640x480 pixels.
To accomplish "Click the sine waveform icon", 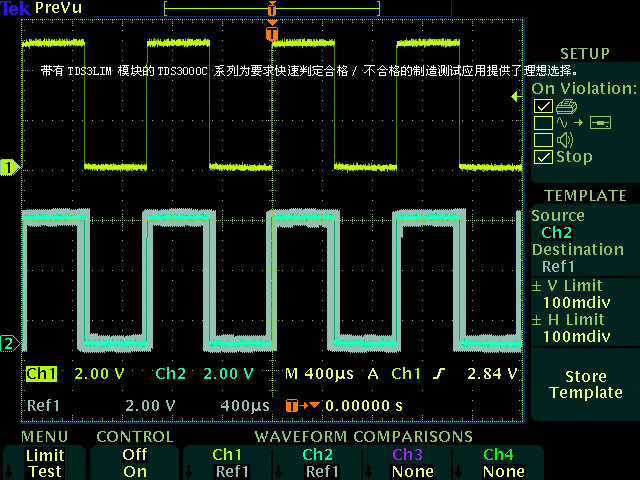I will point(562,122).
